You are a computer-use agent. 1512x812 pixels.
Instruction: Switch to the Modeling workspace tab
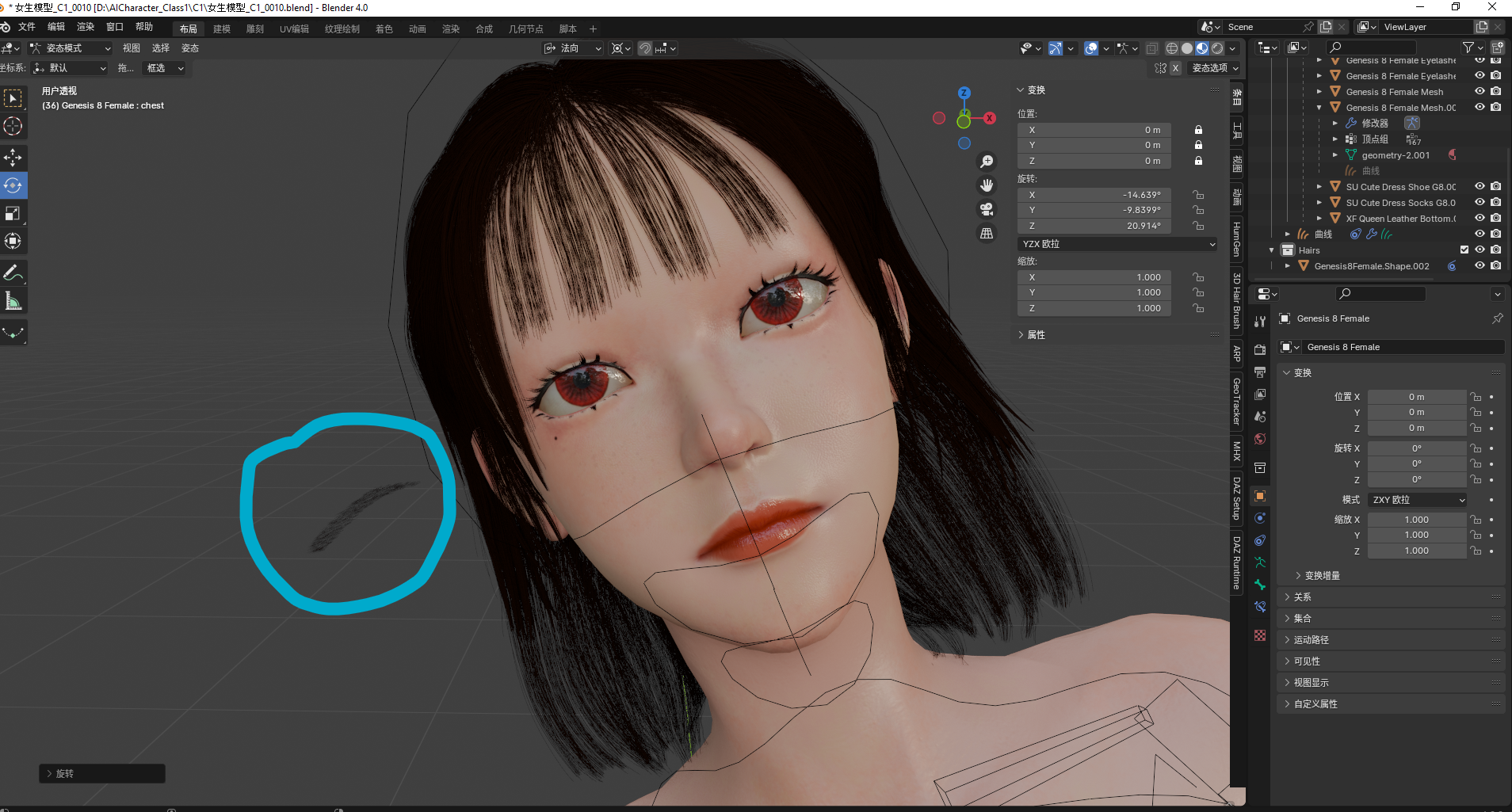[222, 29]
